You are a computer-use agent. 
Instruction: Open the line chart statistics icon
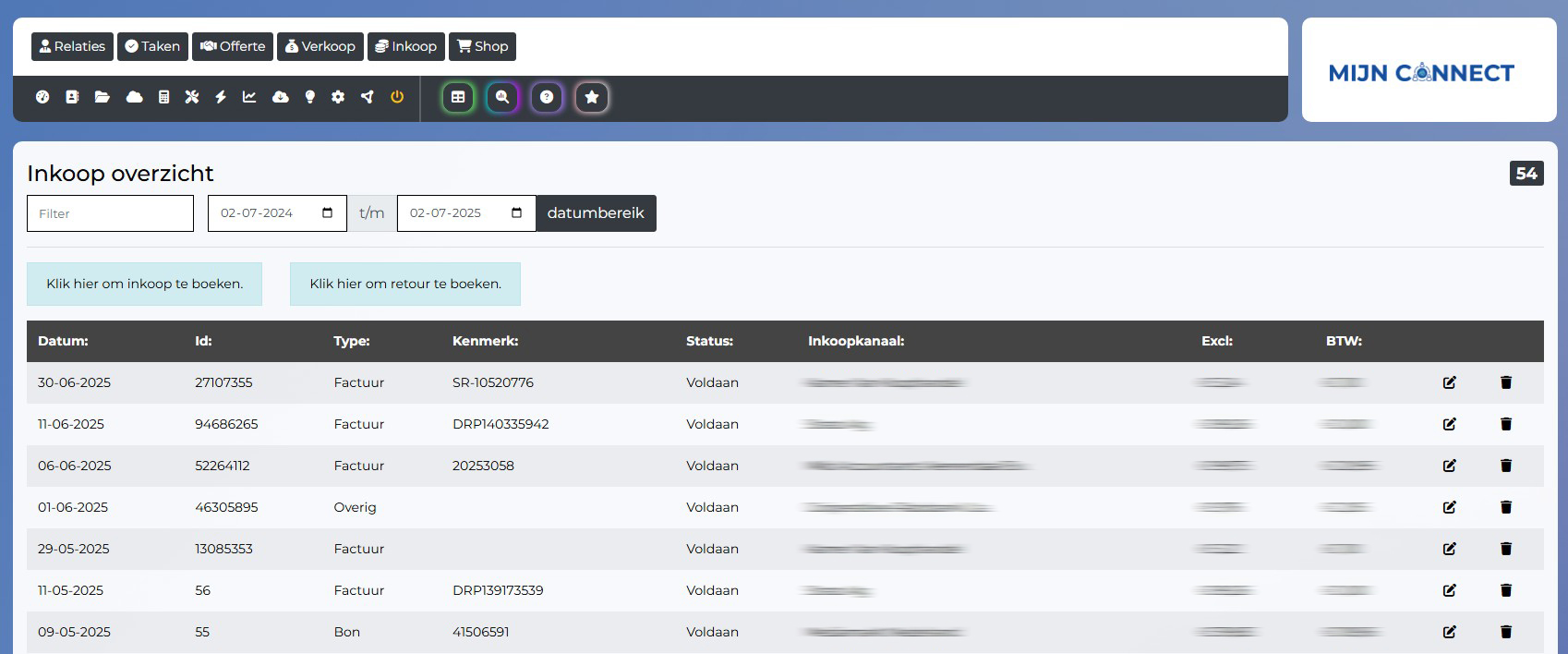(249, 97)
